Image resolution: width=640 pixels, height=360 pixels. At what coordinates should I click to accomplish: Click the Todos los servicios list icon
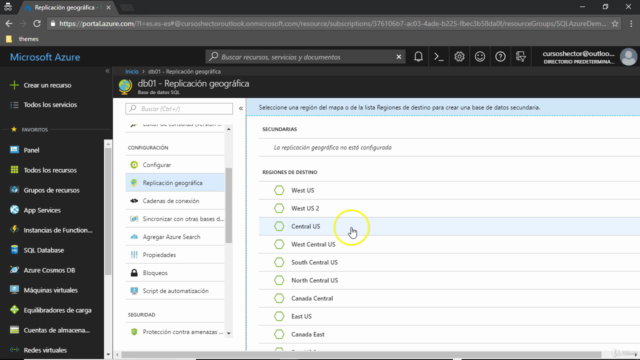pos(14,105)
